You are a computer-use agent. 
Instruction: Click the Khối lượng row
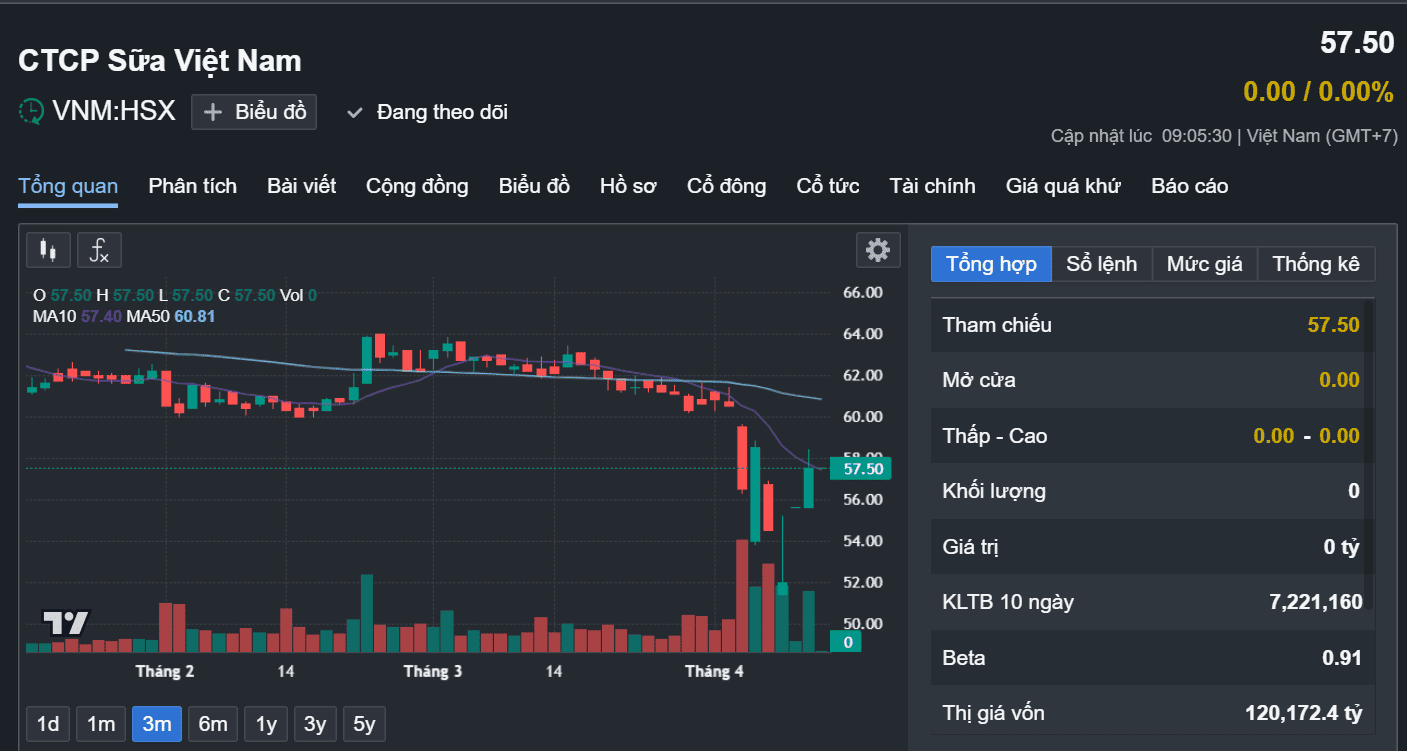coord(1151,491)
